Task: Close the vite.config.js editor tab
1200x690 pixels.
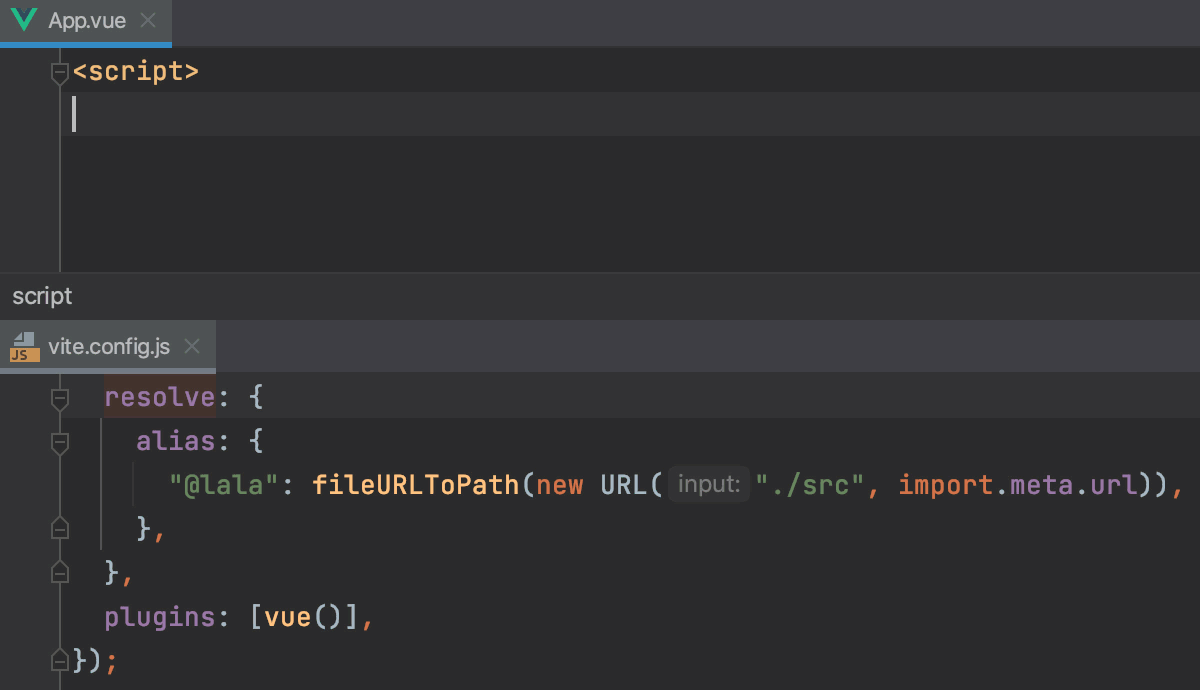Action: [192, 347]
